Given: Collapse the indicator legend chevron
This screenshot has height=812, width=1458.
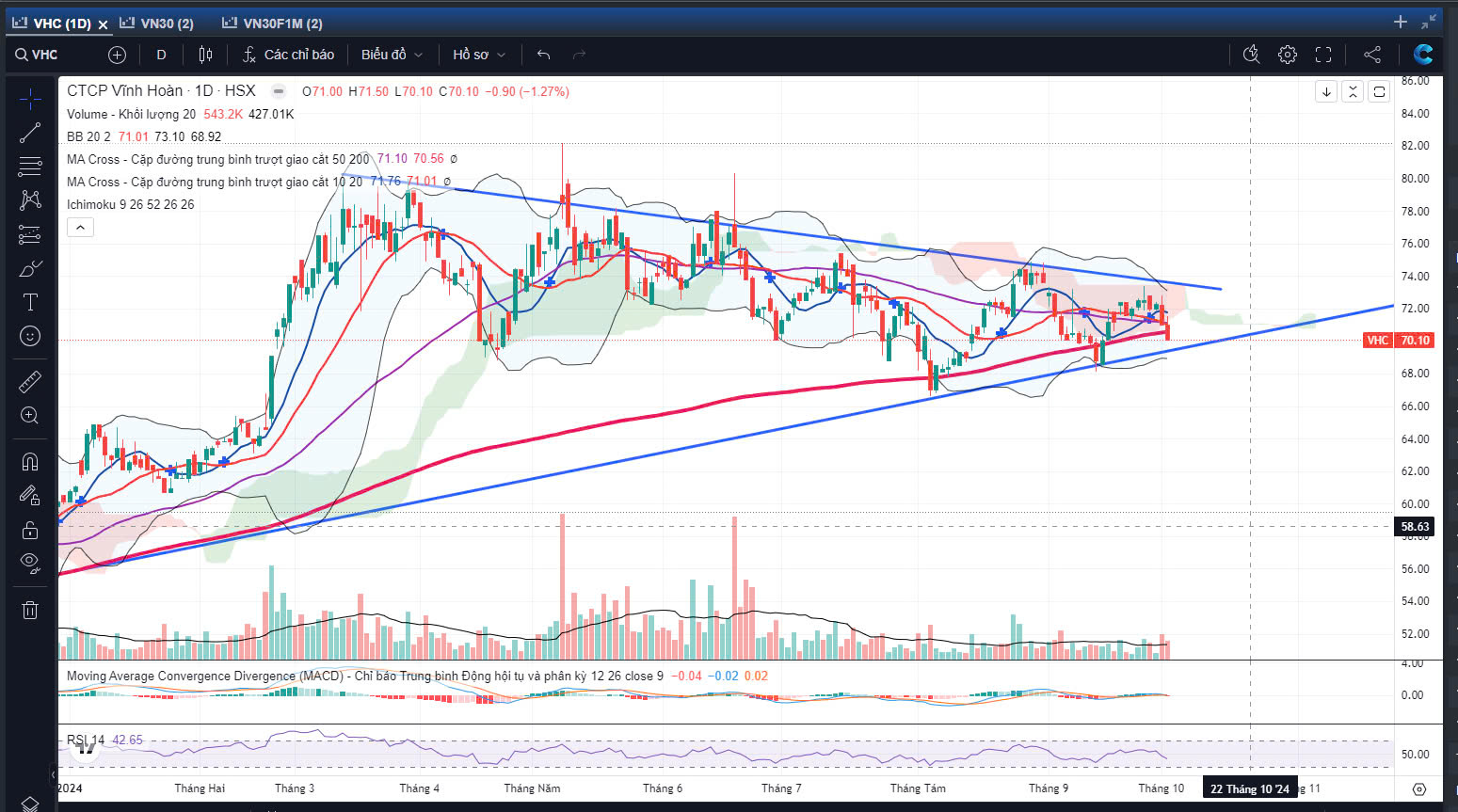Looking at the screenshot, I should [x=80, y=228].
